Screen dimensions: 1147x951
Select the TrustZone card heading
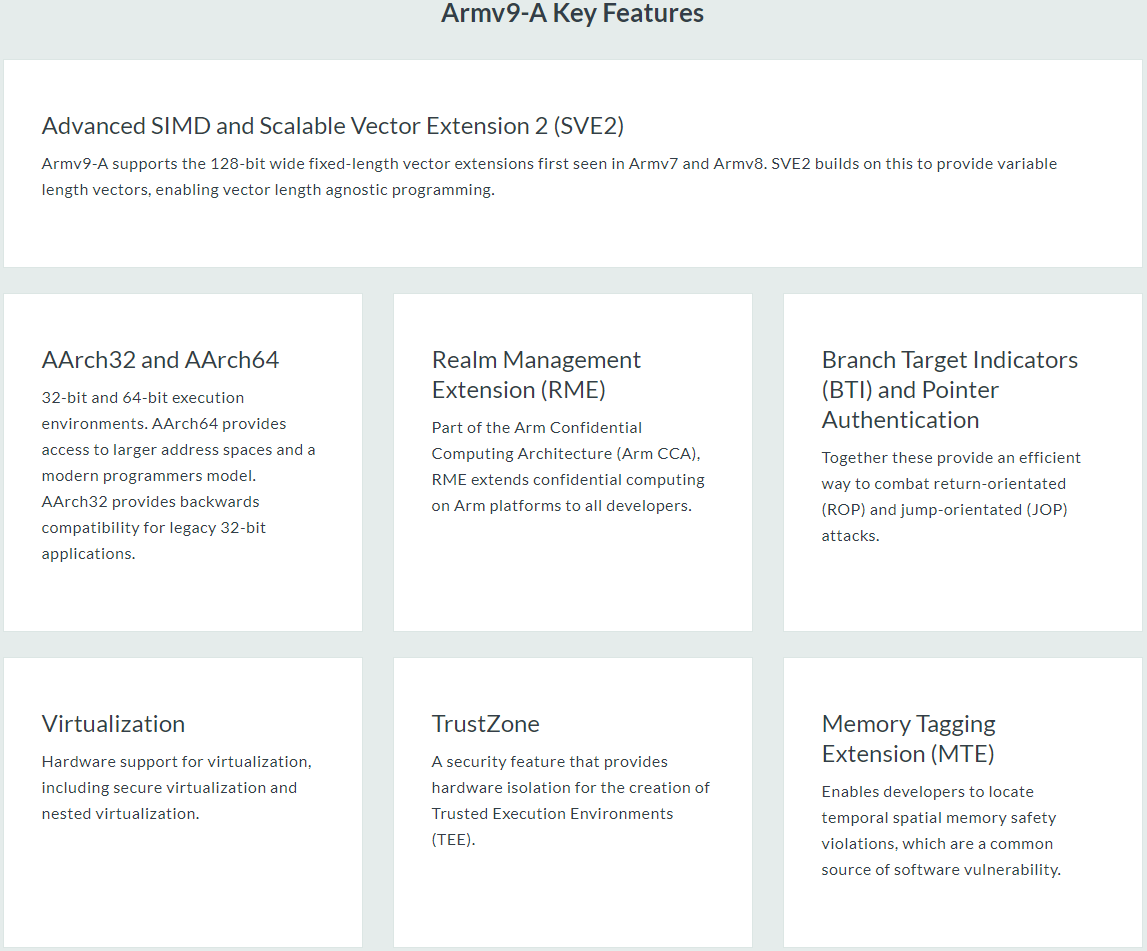point(486,723)
